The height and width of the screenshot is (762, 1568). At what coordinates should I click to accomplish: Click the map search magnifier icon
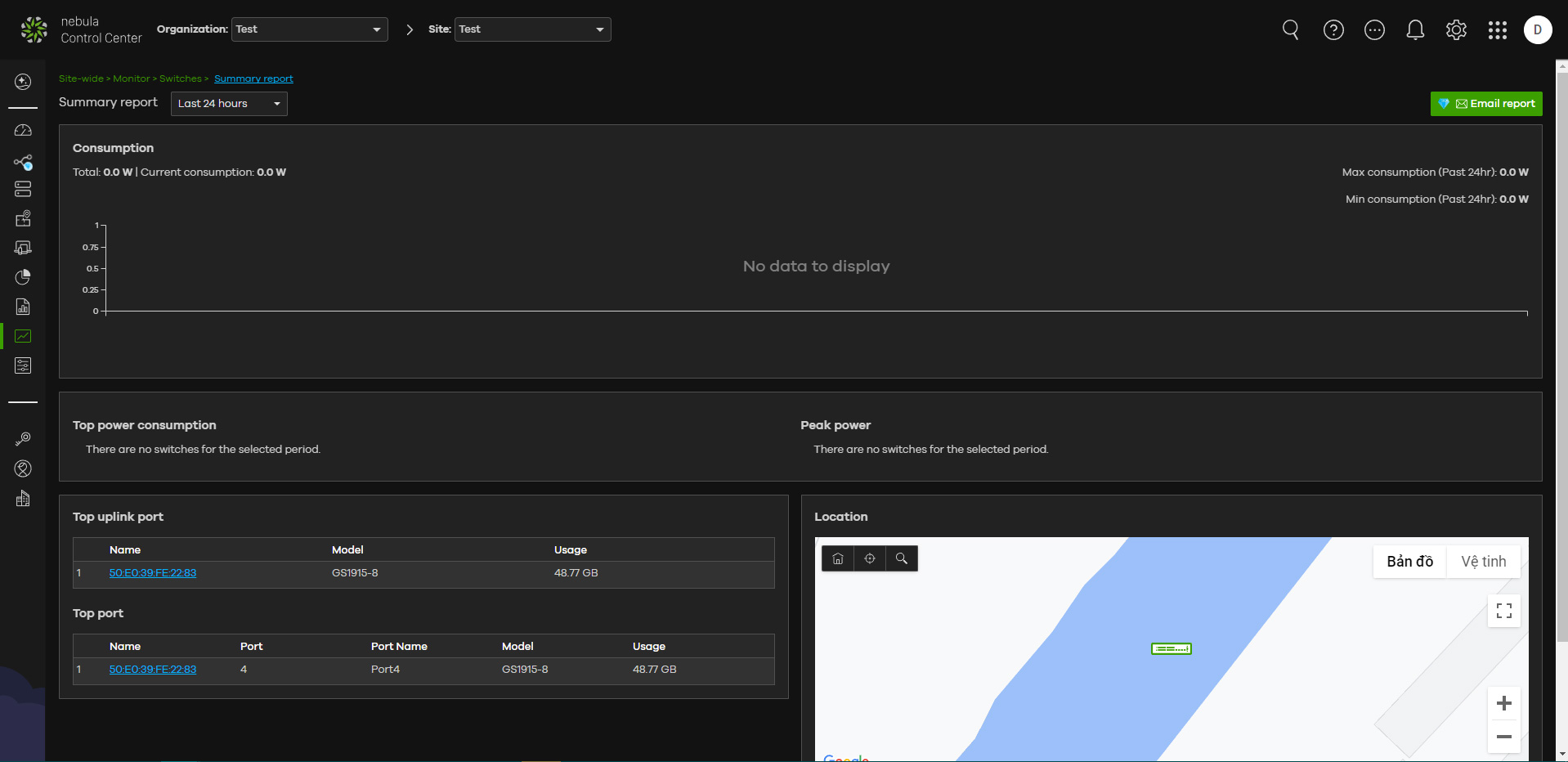coord(902,558)
